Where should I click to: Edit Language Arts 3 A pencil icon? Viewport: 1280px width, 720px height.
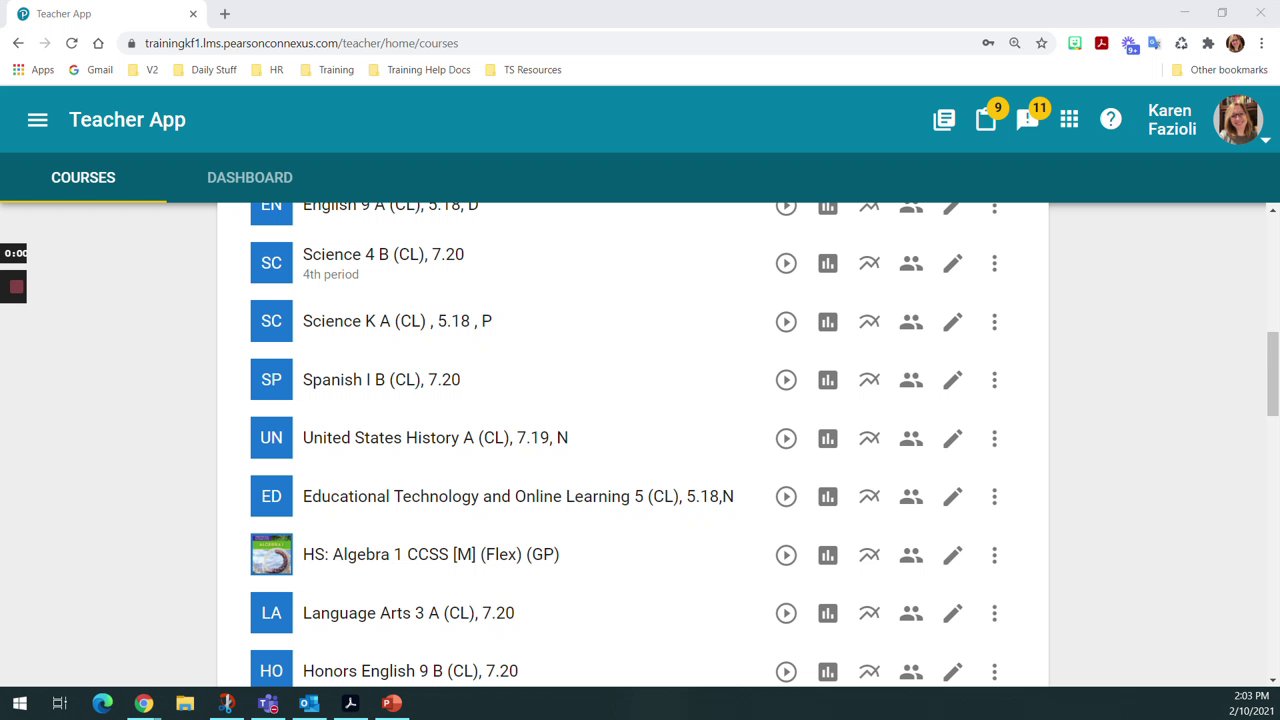pos(952,613)
